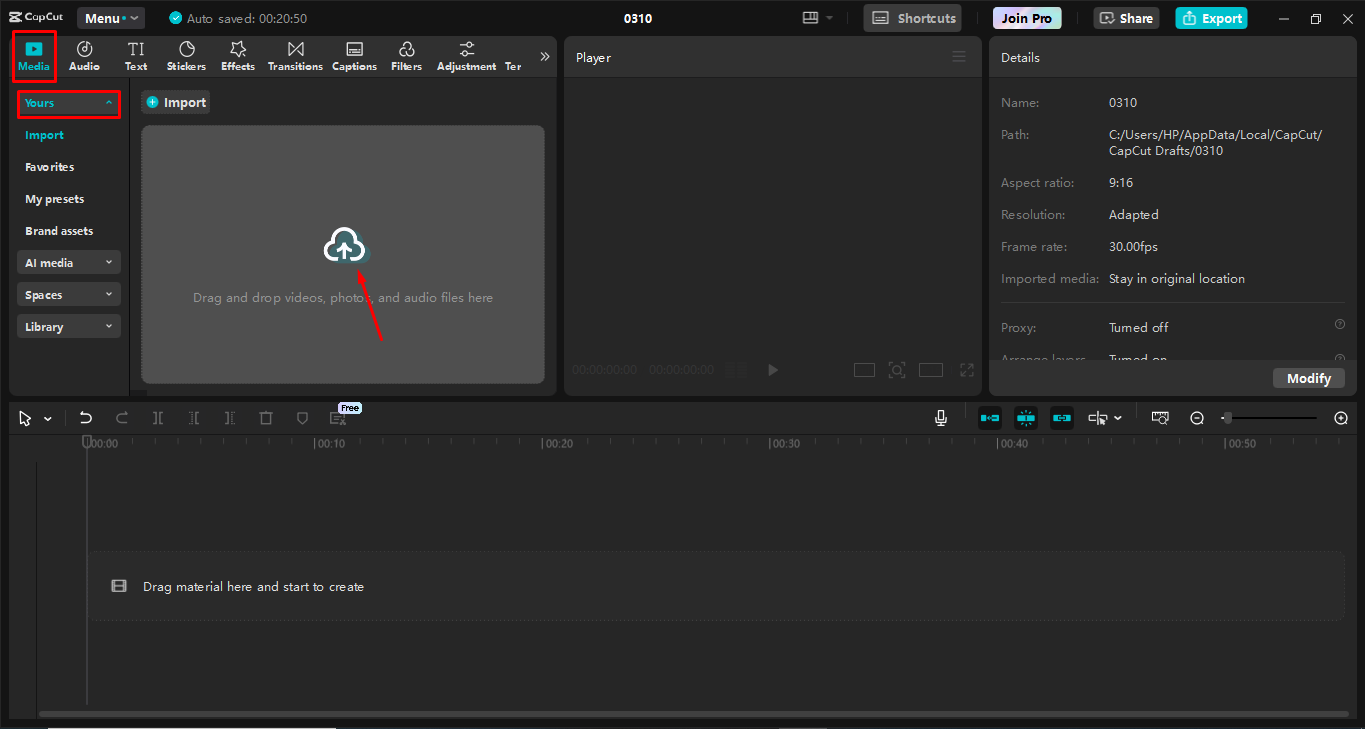1365x729 pixels.
Task: Open the Menu dropdown at the top left
Action: point(110,17)
